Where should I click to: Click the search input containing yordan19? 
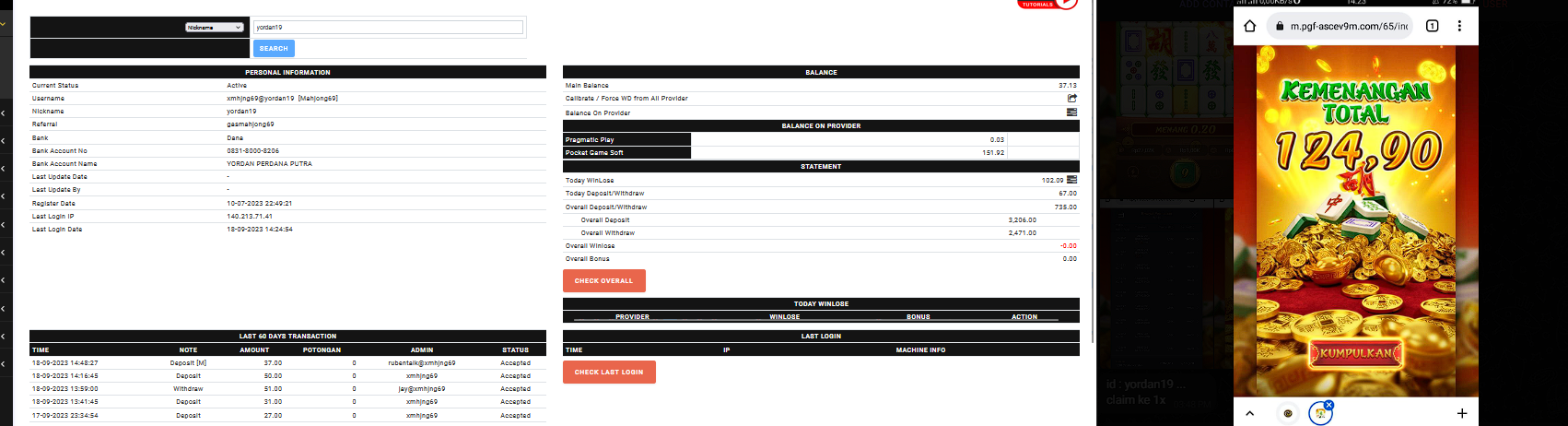388,28
